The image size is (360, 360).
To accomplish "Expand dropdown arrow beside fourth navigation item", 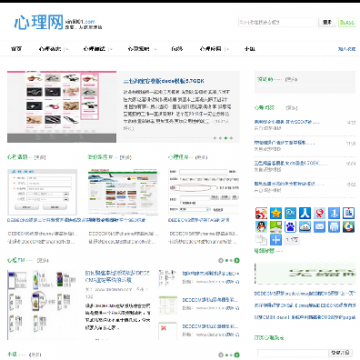I will pos(155,49).
